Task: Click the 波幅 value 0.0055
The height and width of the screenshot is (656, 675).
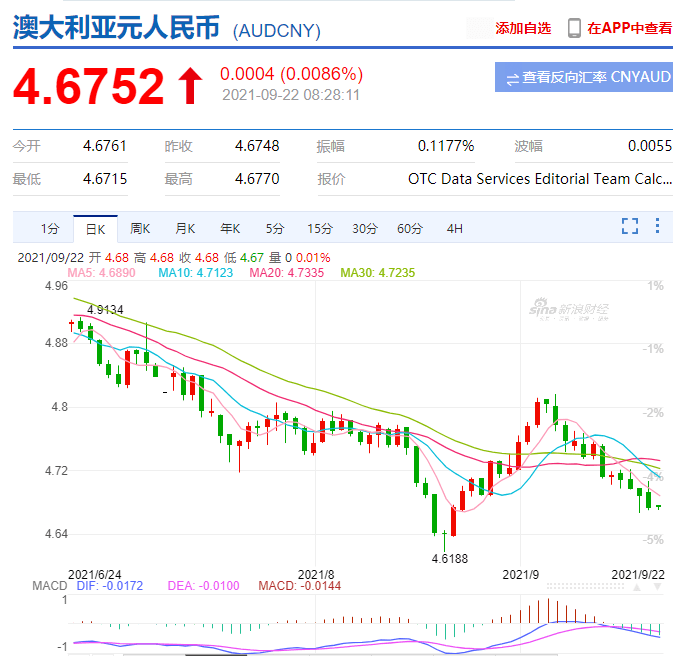Action: [x=650, y=146]
